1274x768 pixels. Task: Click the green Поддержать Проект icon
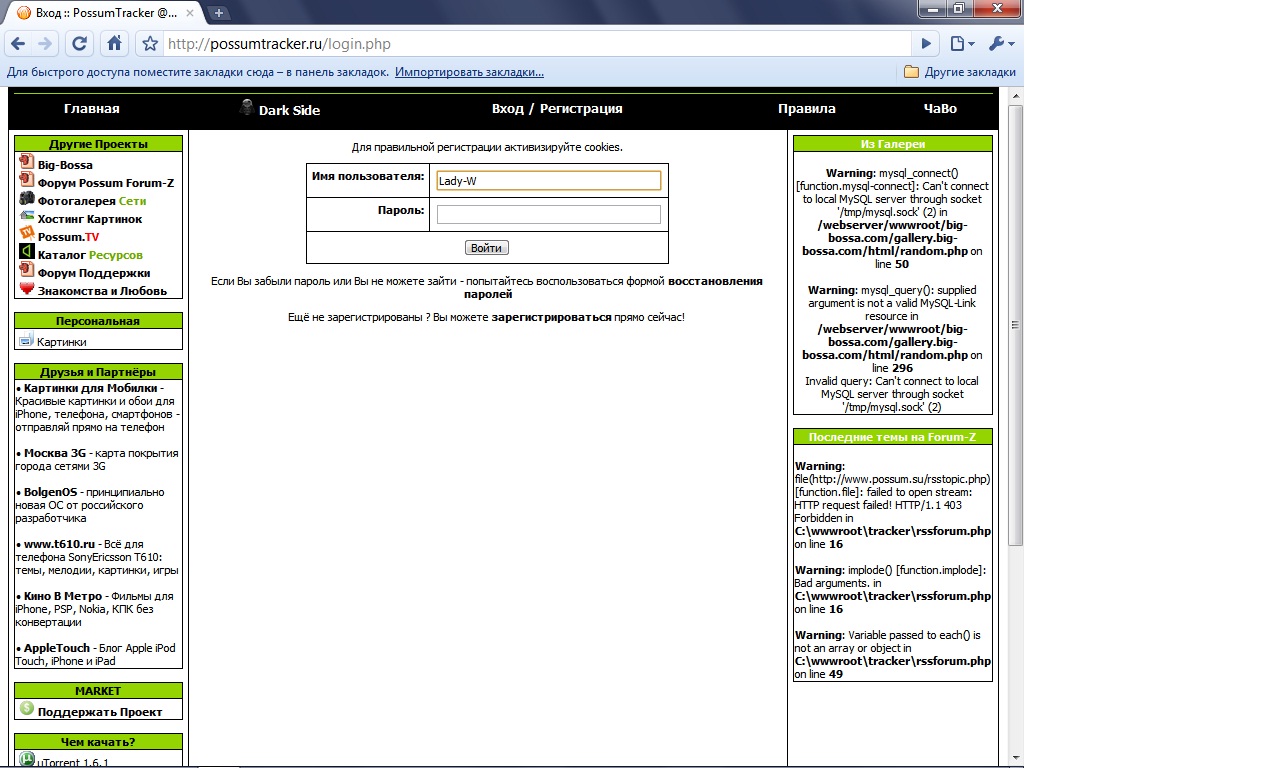pos(27,709)
